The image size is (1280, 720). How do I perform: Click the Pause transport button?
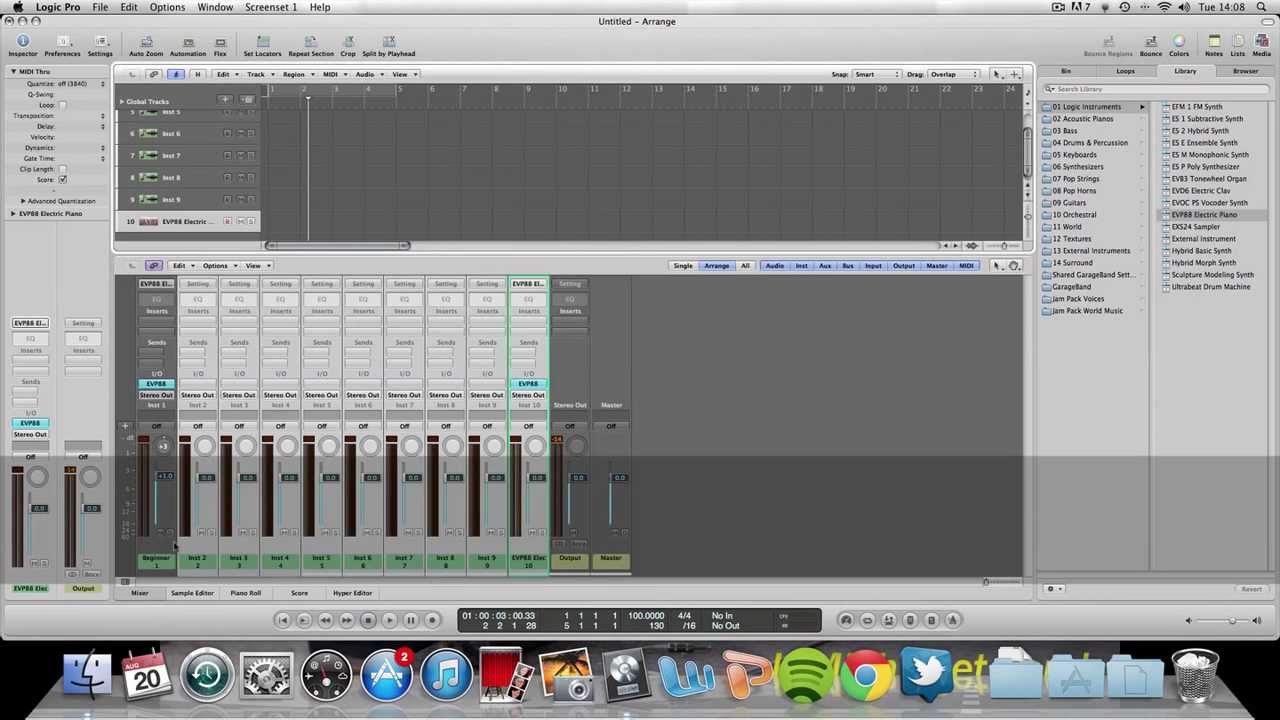(x=410, y=620)
